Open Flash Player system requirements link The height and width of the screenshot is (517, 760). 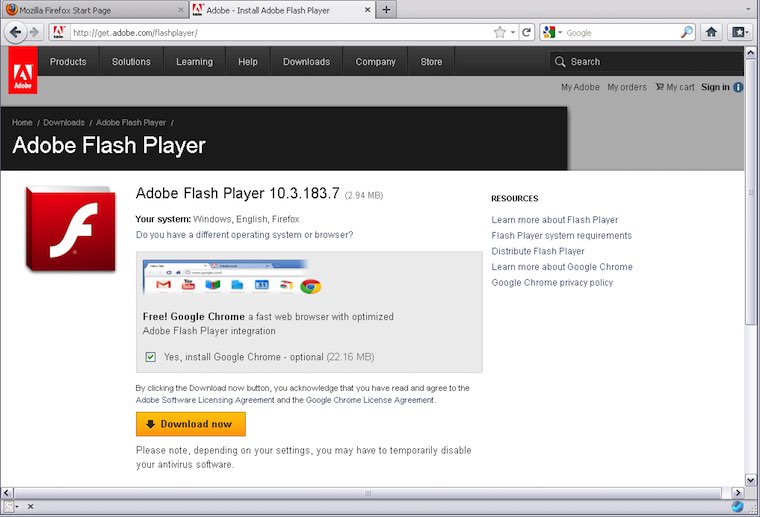click(x=561, y=235)
